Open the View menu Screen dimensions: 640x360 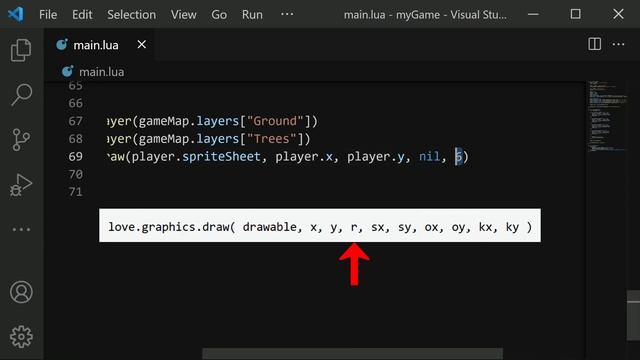pos(184,15)
